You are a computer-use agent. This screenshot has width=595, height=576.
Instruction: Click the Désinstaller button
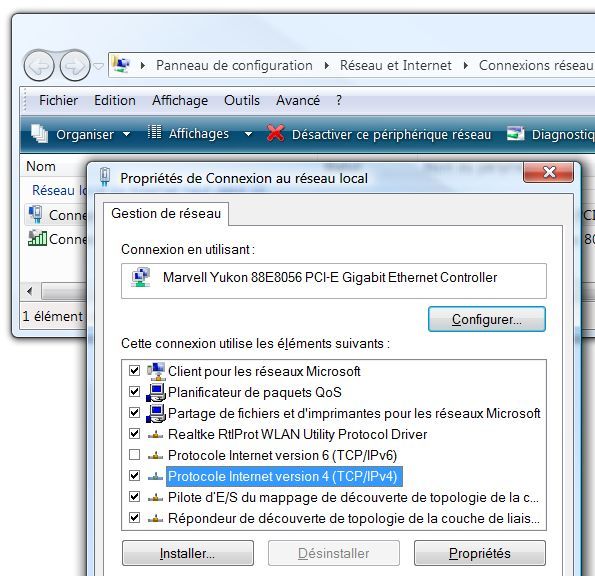point(334,553)
